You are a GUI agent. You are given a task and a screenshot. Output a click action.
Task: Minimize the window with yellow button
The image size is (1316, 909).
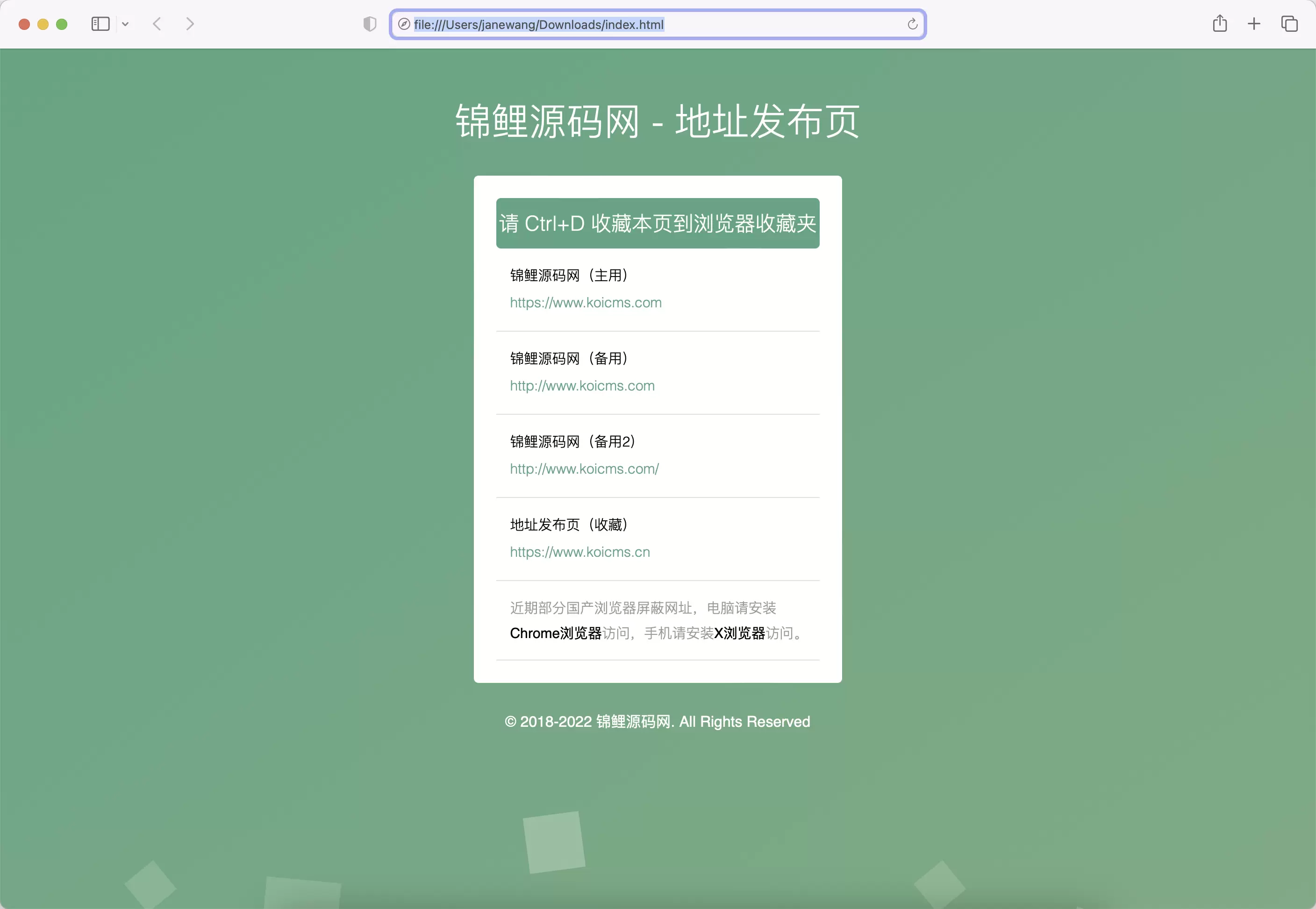(x=43, y=24)
